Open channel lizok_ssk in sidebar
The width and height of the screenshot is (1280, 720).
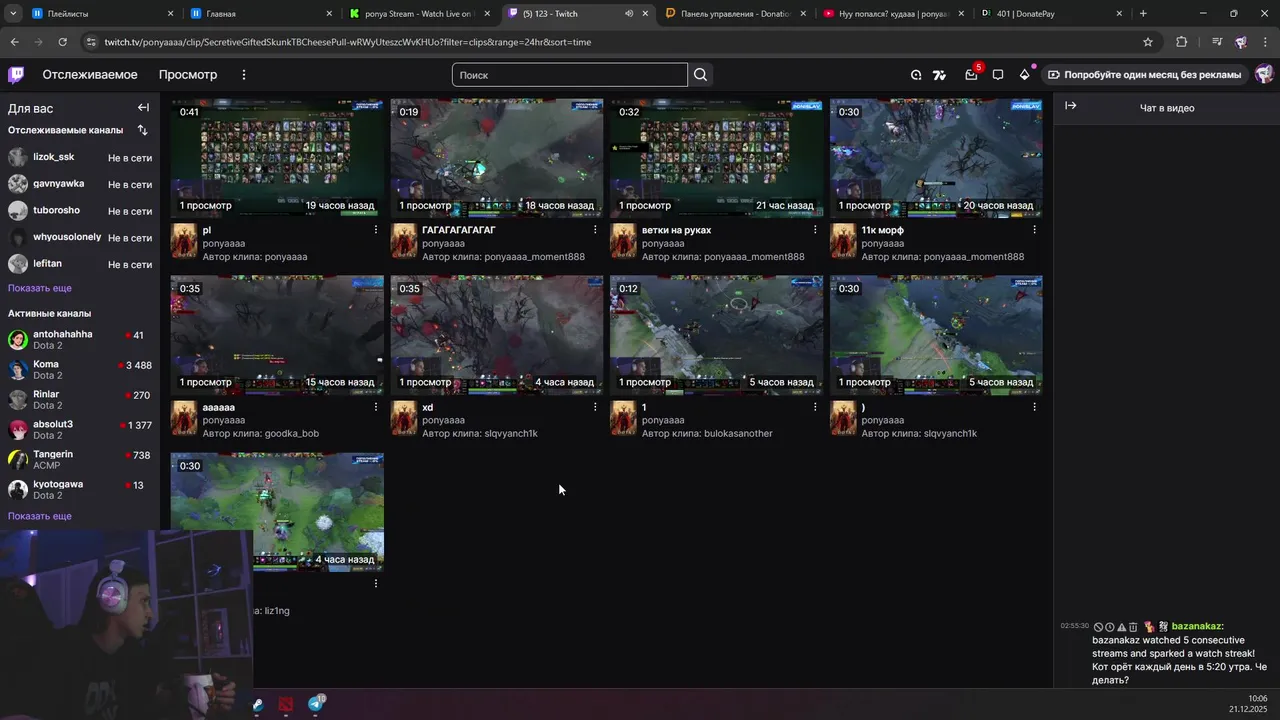(x=80, y=157)
